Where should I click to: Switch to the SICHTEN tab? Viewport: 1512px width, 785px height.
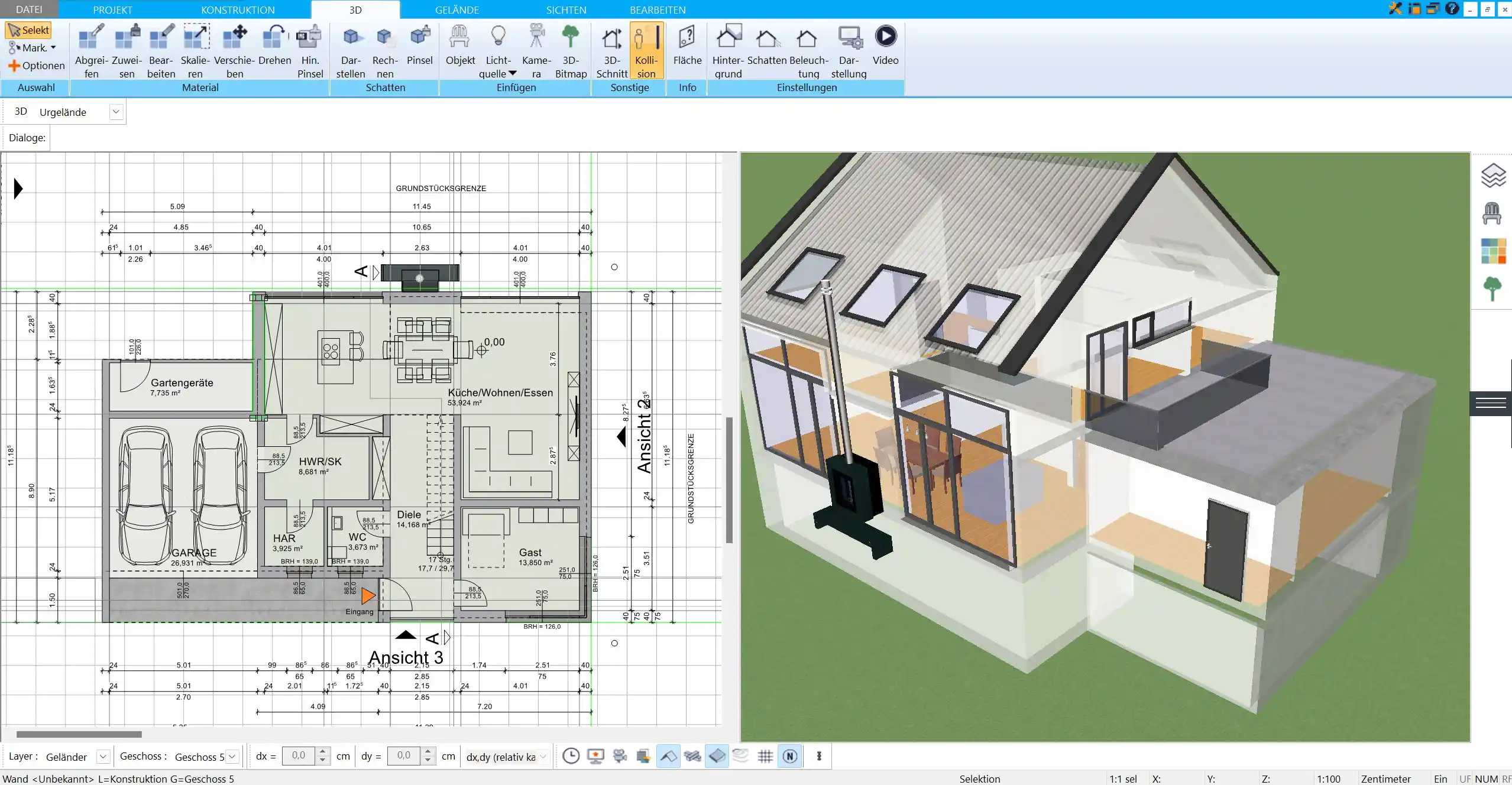566,9
